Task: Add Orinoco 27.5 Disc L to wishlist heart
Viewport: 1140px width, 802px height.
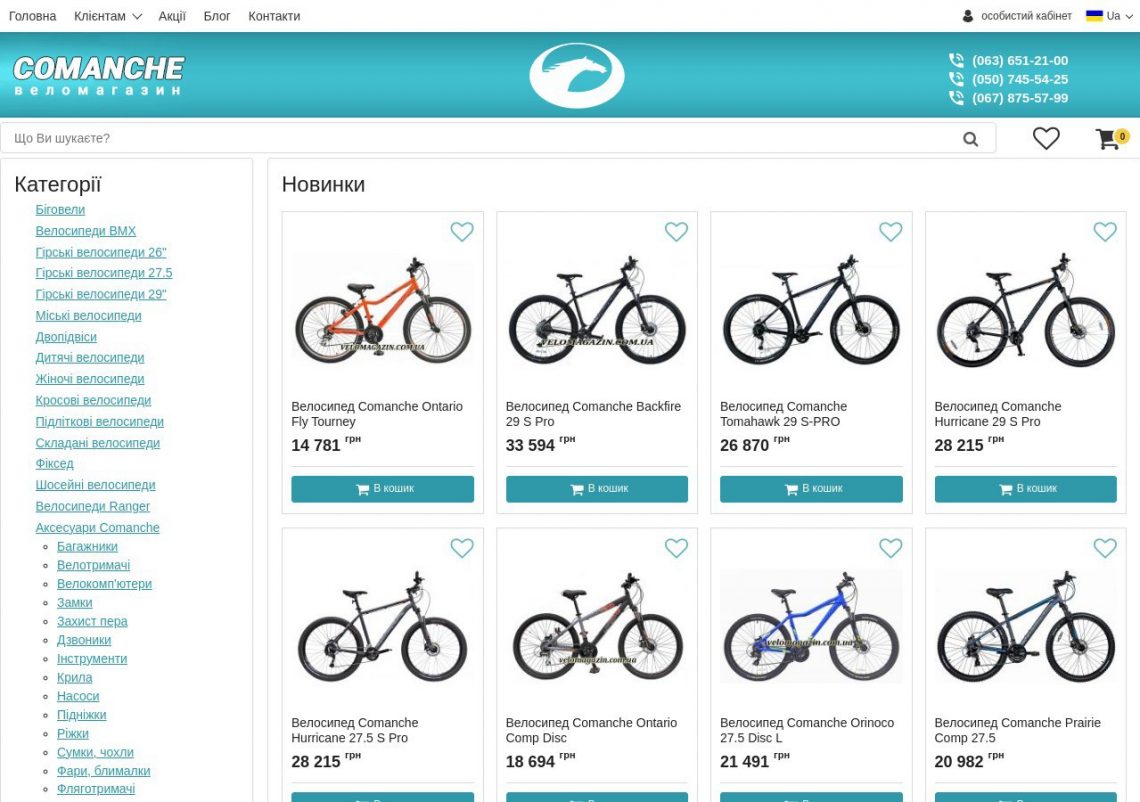Action: pos(891,548)
